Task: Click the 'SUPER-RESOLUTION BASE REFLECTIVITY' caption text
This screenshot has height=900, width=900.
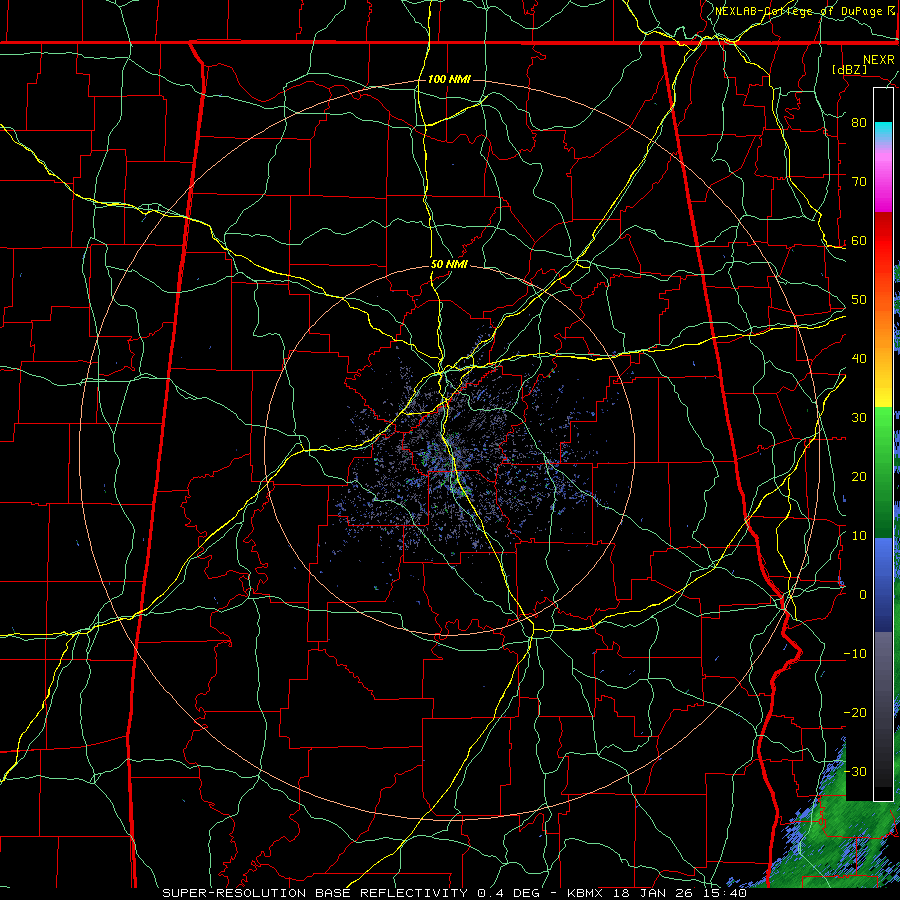Action: pos(315,893)
